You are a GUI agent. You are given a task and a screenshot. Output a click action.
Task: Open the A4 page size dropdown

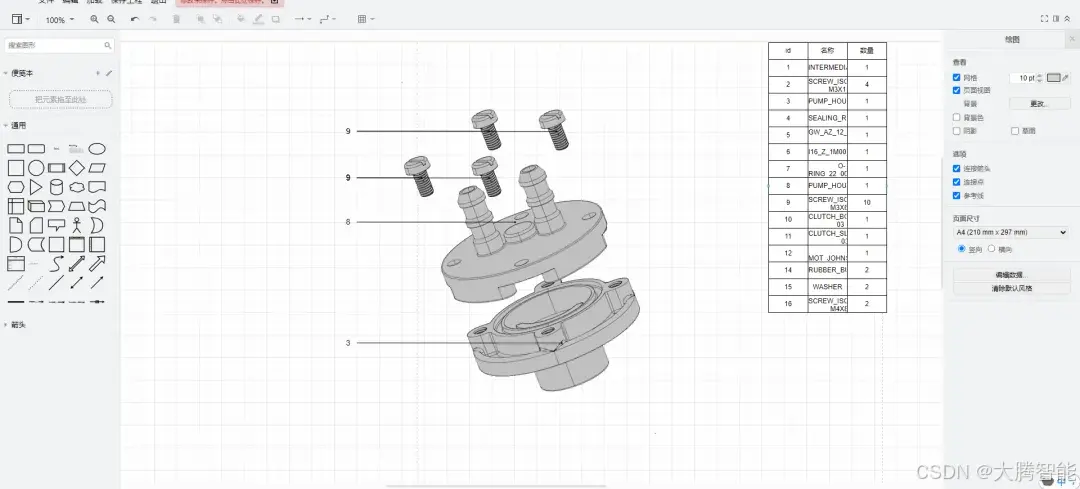[x=1011, y=233]
